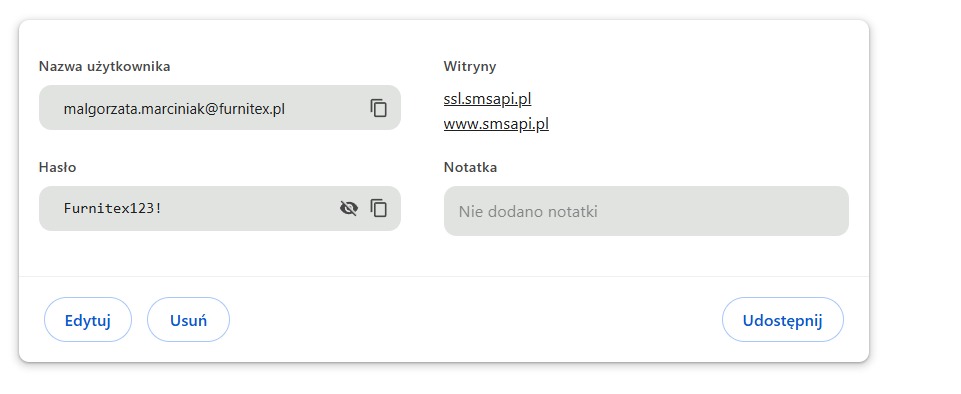Click the Edytuj button
The height and width of the screenshot is (394, 961).
pos(88,320)
